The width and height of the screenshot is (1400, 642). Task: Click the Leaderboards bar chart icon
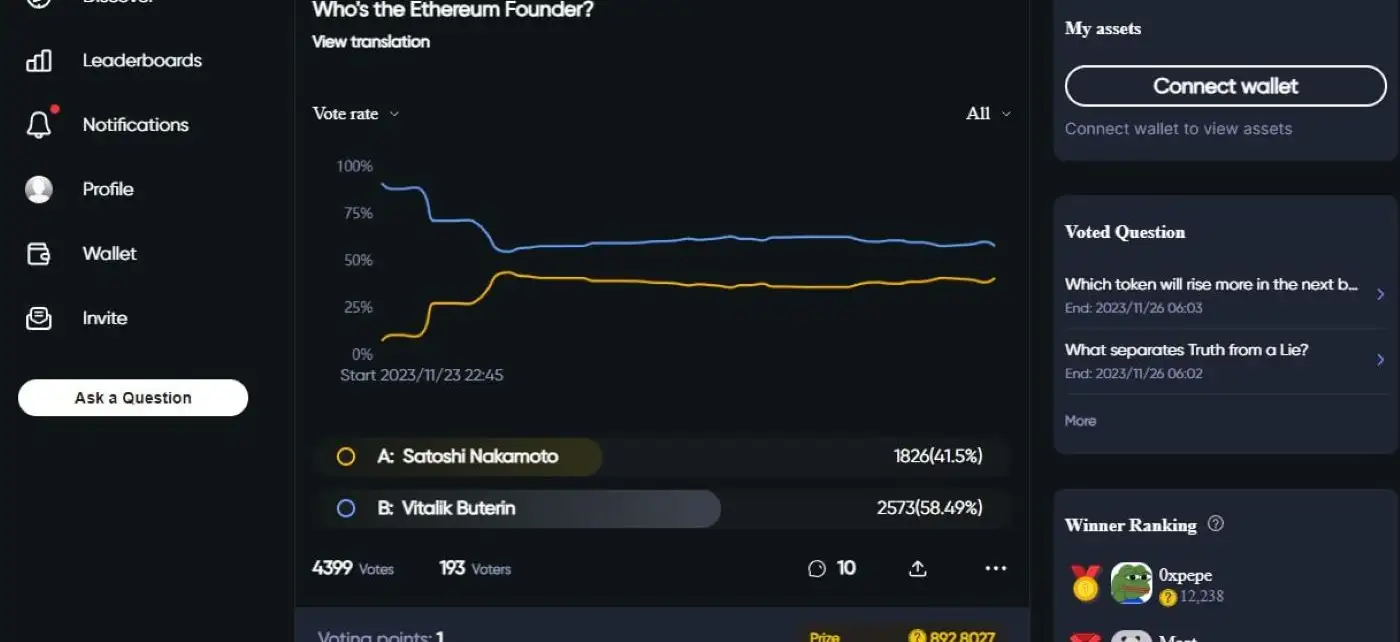39,61
